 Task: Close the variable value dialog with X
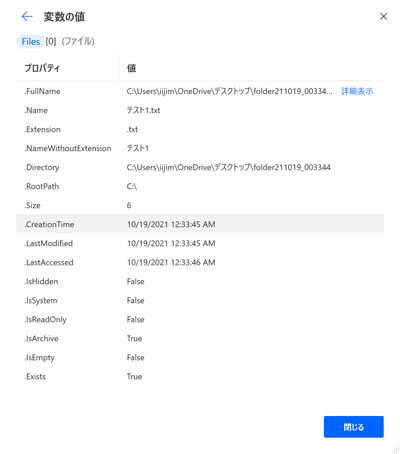click(383, 16)
